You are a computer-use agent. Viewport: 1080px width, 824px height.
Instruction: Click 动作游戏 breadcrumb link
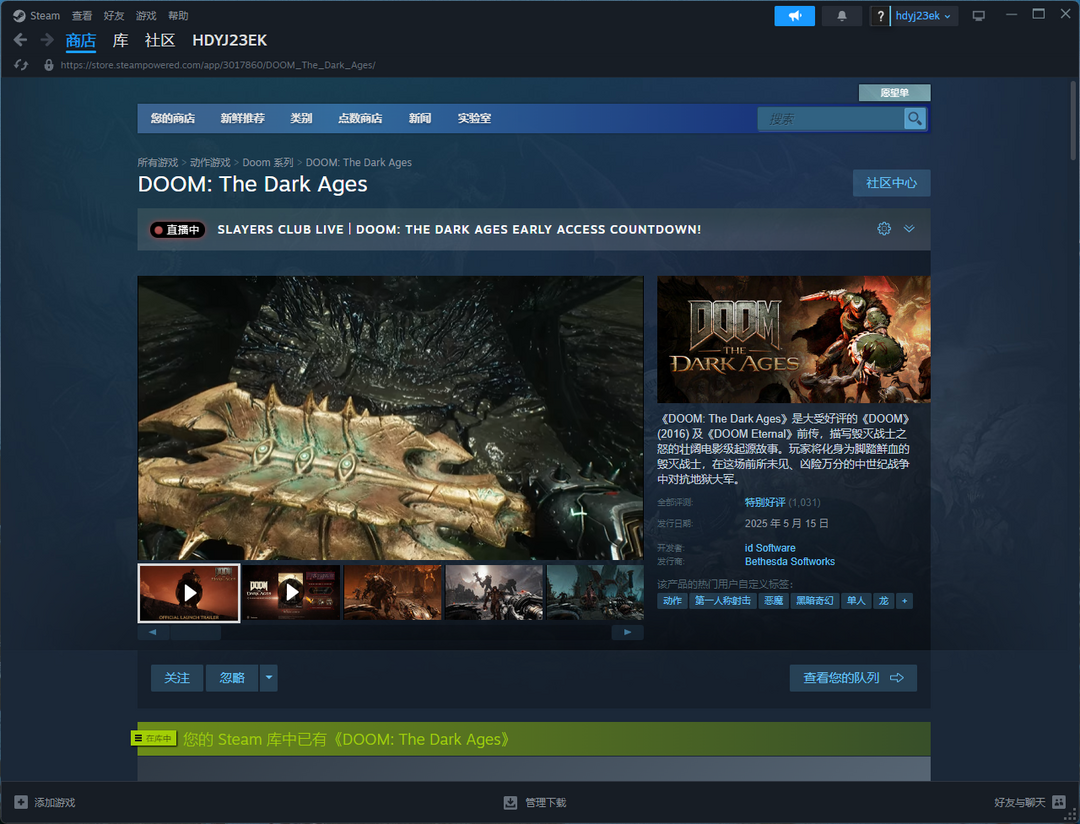pos(210,163)
